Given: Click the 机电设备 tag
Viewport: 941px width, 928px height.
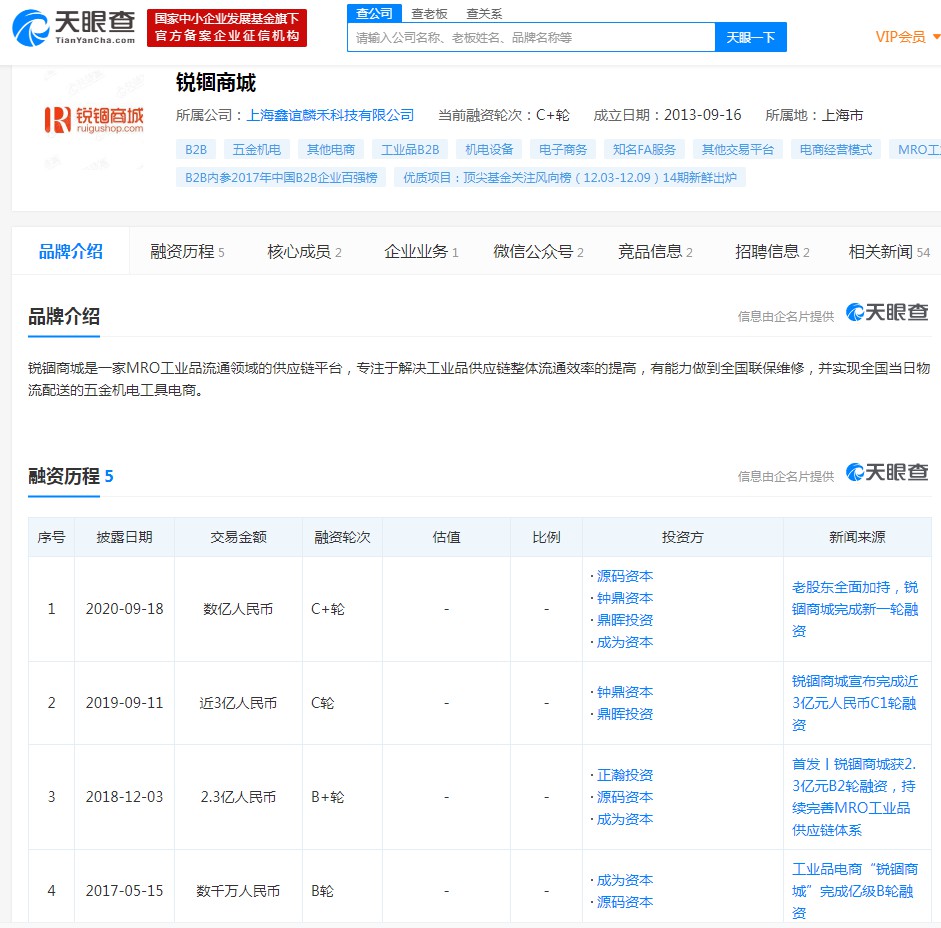Looking at the screenshot, I should point(489,149).
